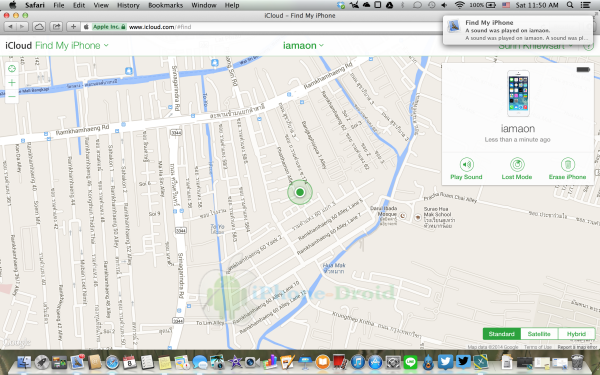
Task: Open the iamaon devices dropdown
Action: pyautogui.click(x=303, y=46)
